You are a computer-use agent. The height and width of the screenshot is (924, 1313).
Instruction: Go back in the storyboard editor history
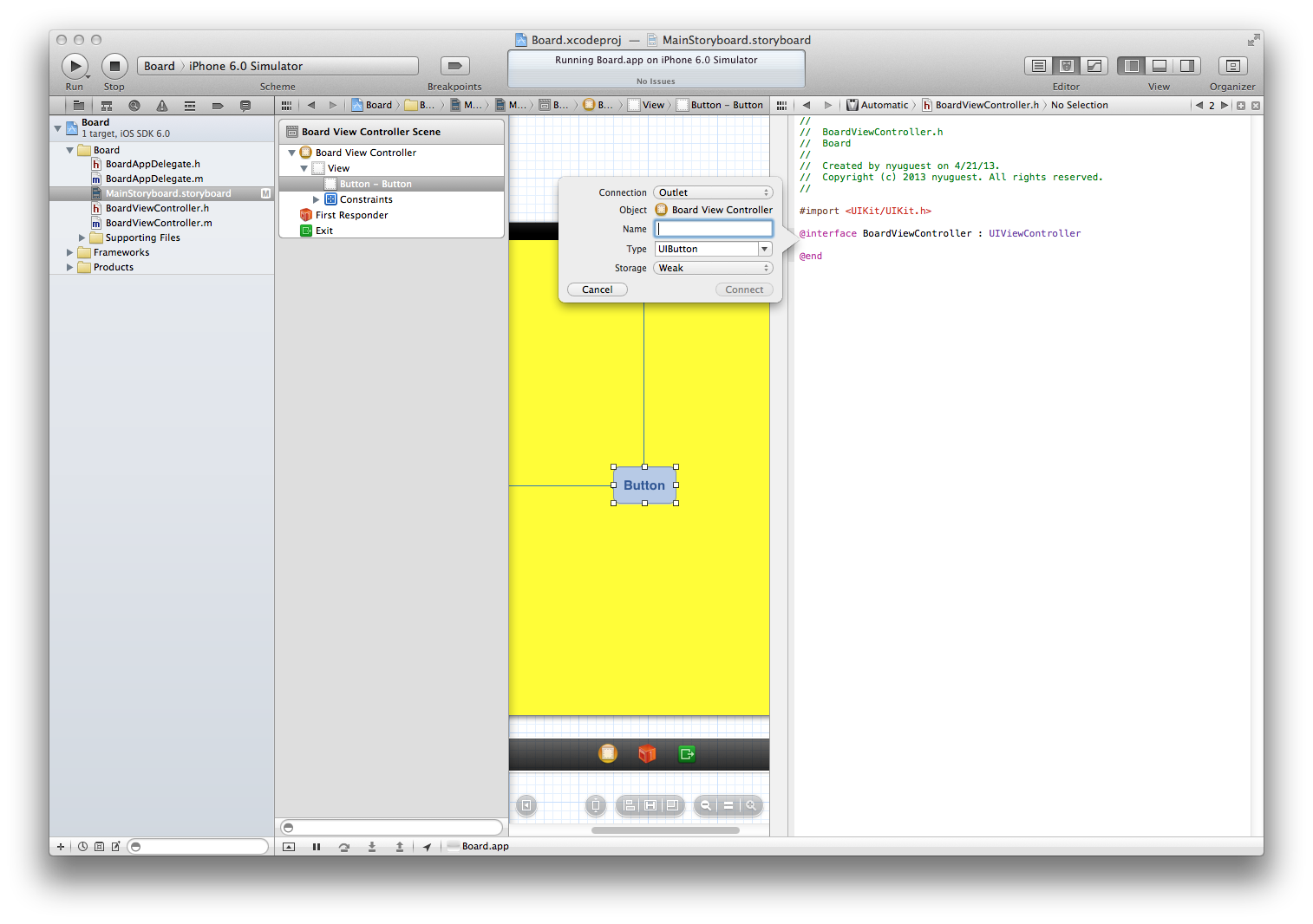(x=311, y=106)
